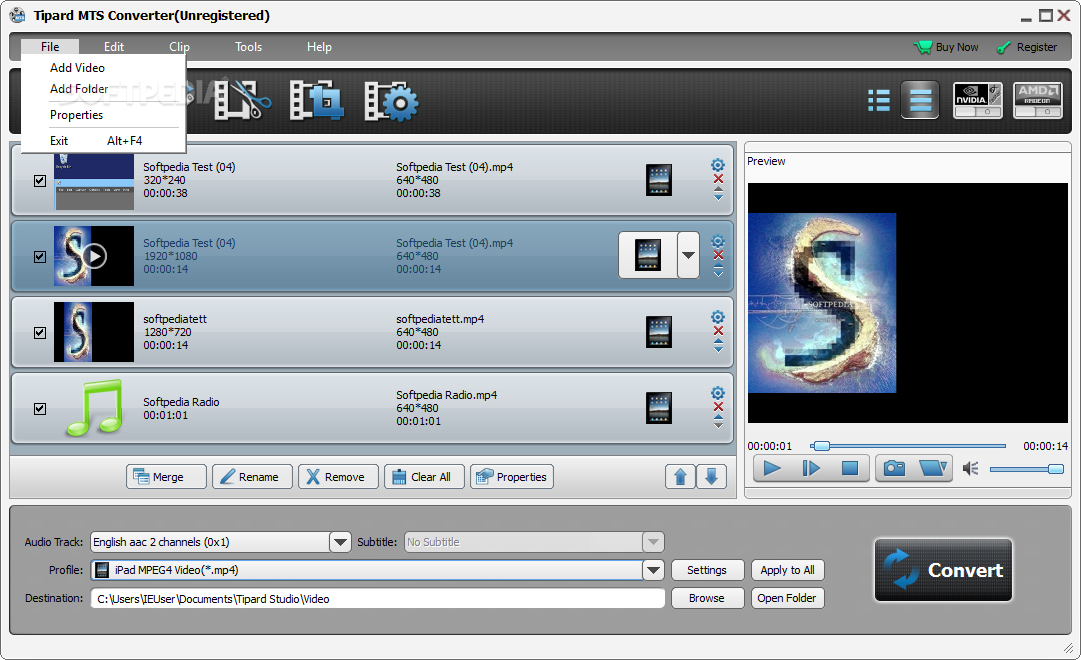1081x660 pixels.
Task: Open the preferences film gear tool
Action: coord(391,101)
